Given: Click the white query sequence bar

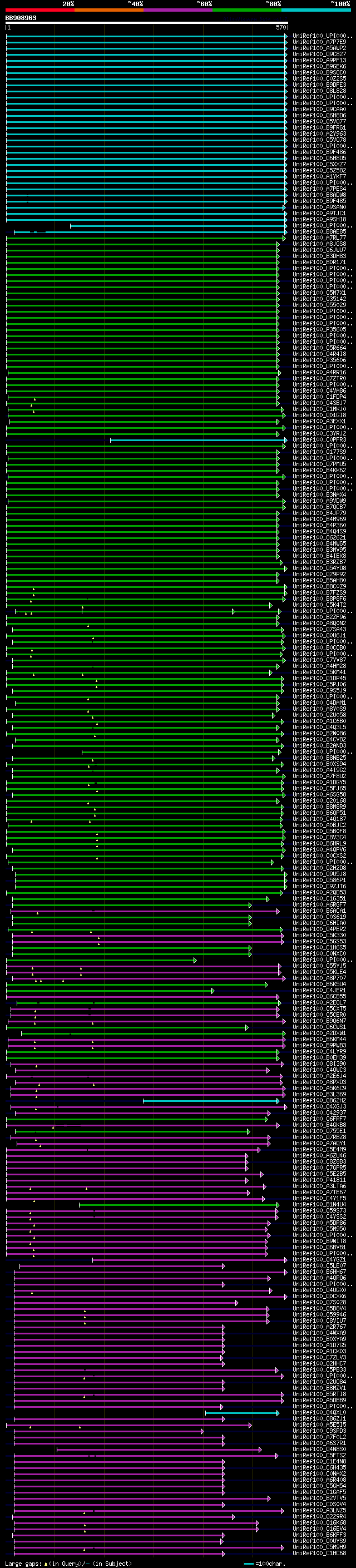Looking at the screenshot, I should pos(147,23).
